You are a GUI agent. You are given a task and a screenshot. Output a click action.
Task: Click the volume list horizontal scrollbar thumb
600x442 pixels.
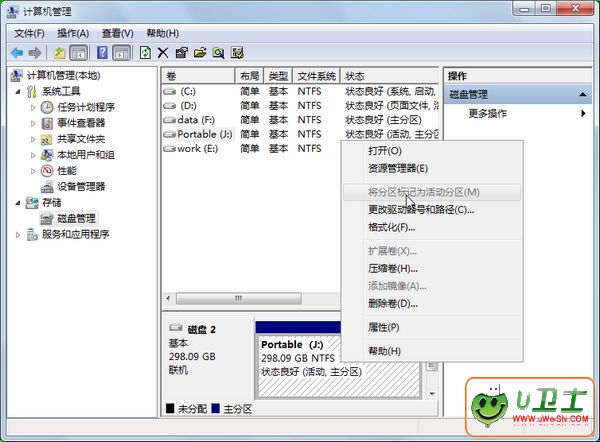click(239, 298)
